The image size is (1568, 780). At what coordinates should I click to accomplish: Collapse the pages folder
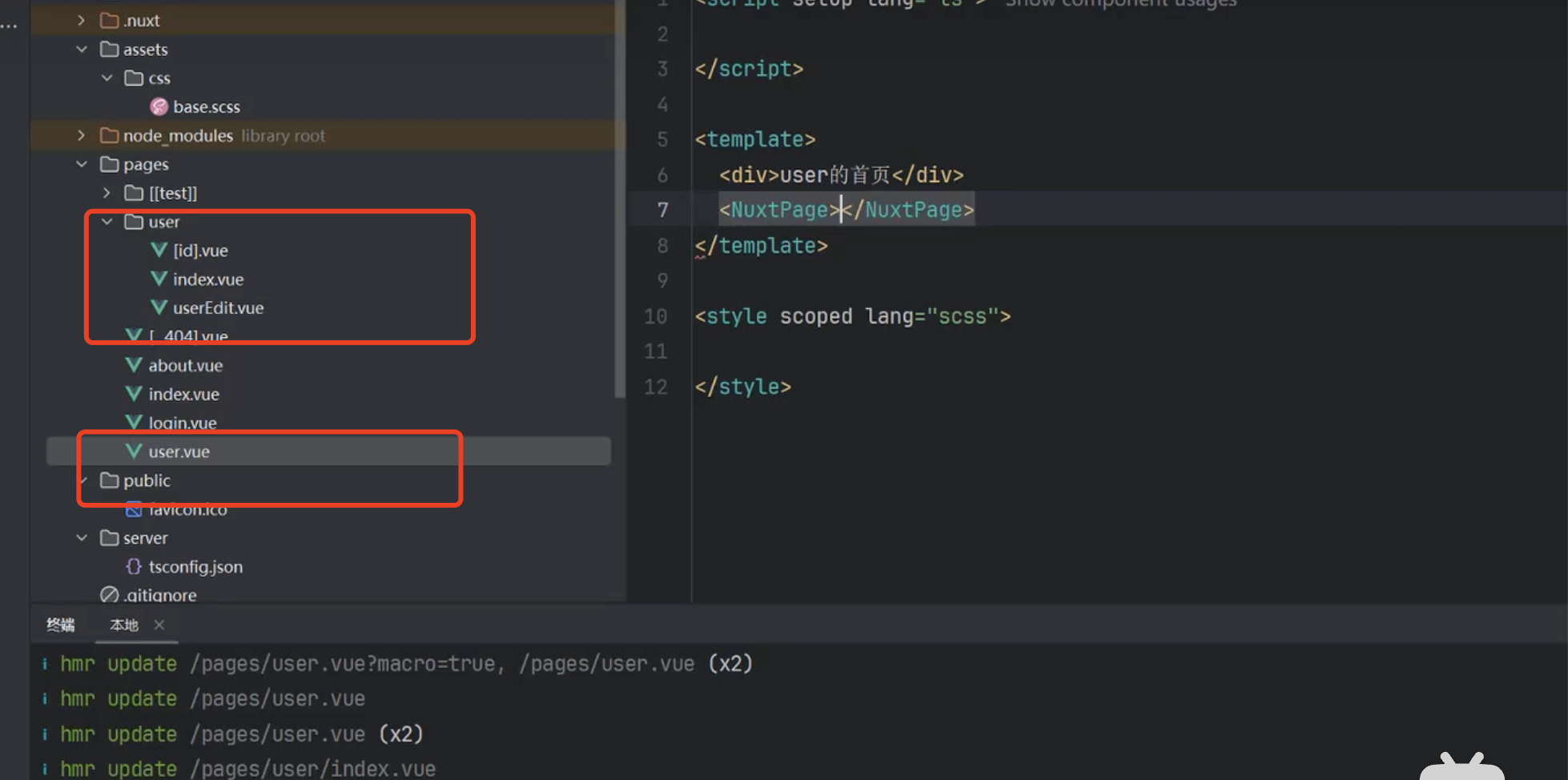pyautogui.click(x=82, y=164)
